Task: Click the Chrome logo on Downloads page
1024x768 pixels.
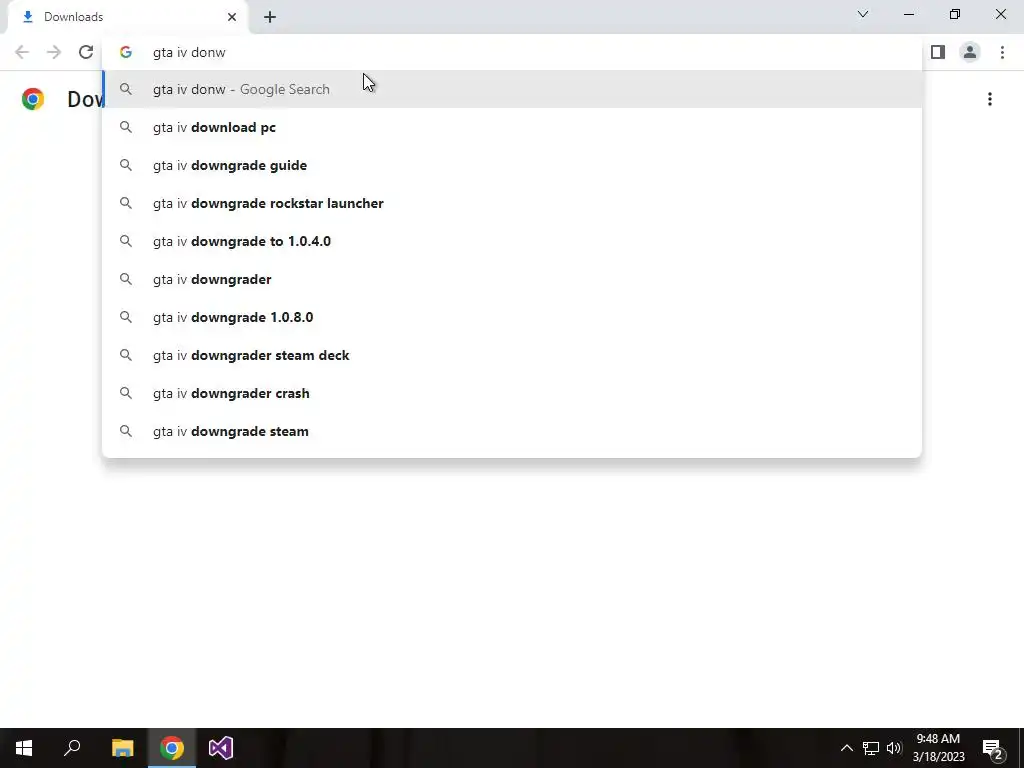Action: tap(33, 99)
